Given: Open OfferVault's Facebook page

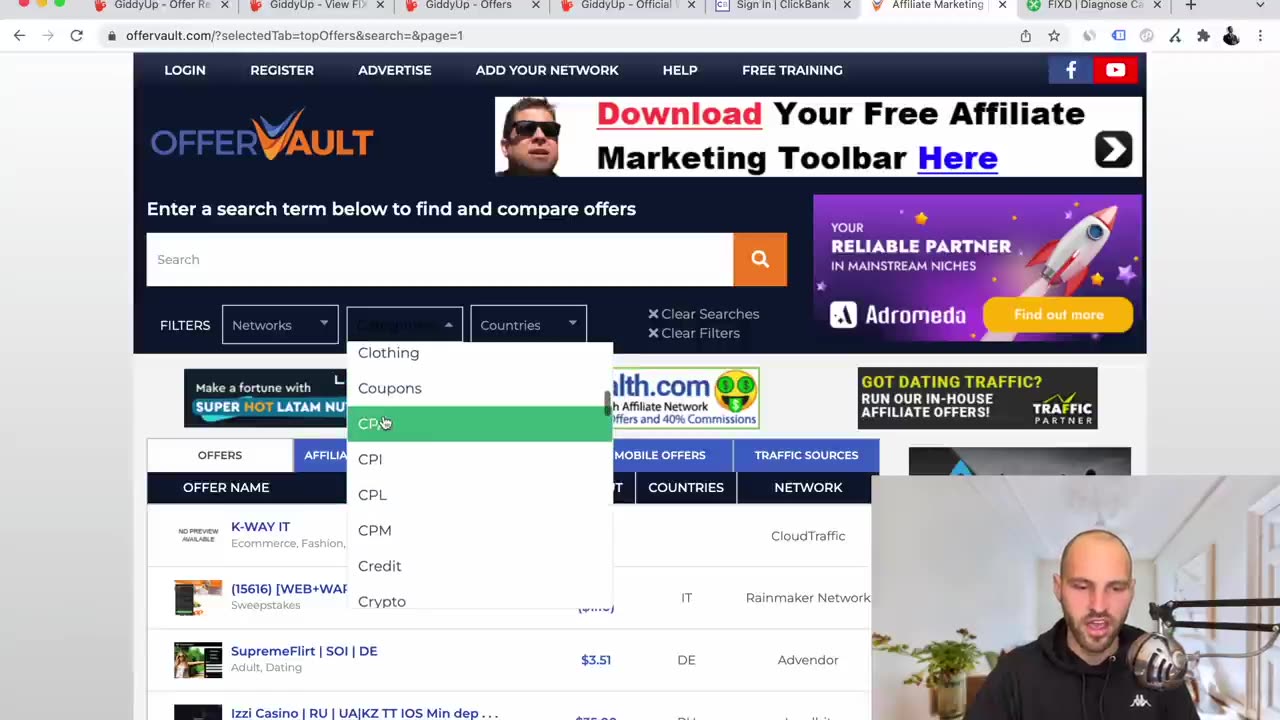Looking at the screenshot, I should click(1071, 70).
